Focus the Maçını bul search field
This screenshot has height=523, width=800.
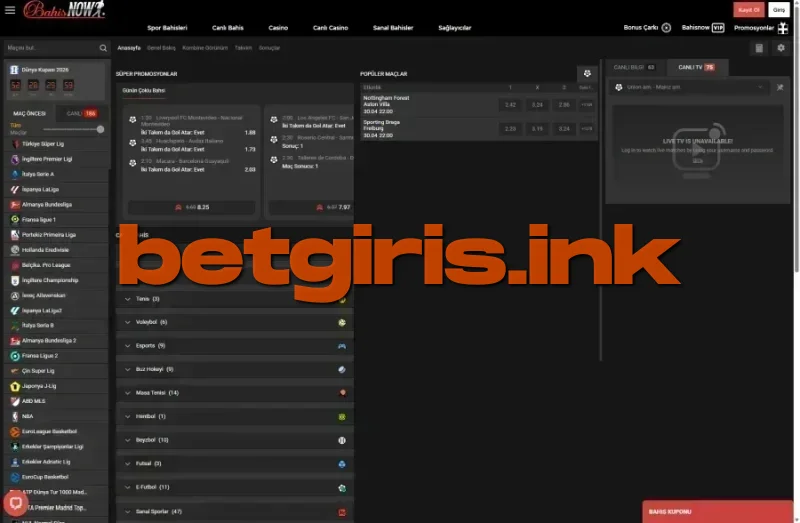click(52, 48)
